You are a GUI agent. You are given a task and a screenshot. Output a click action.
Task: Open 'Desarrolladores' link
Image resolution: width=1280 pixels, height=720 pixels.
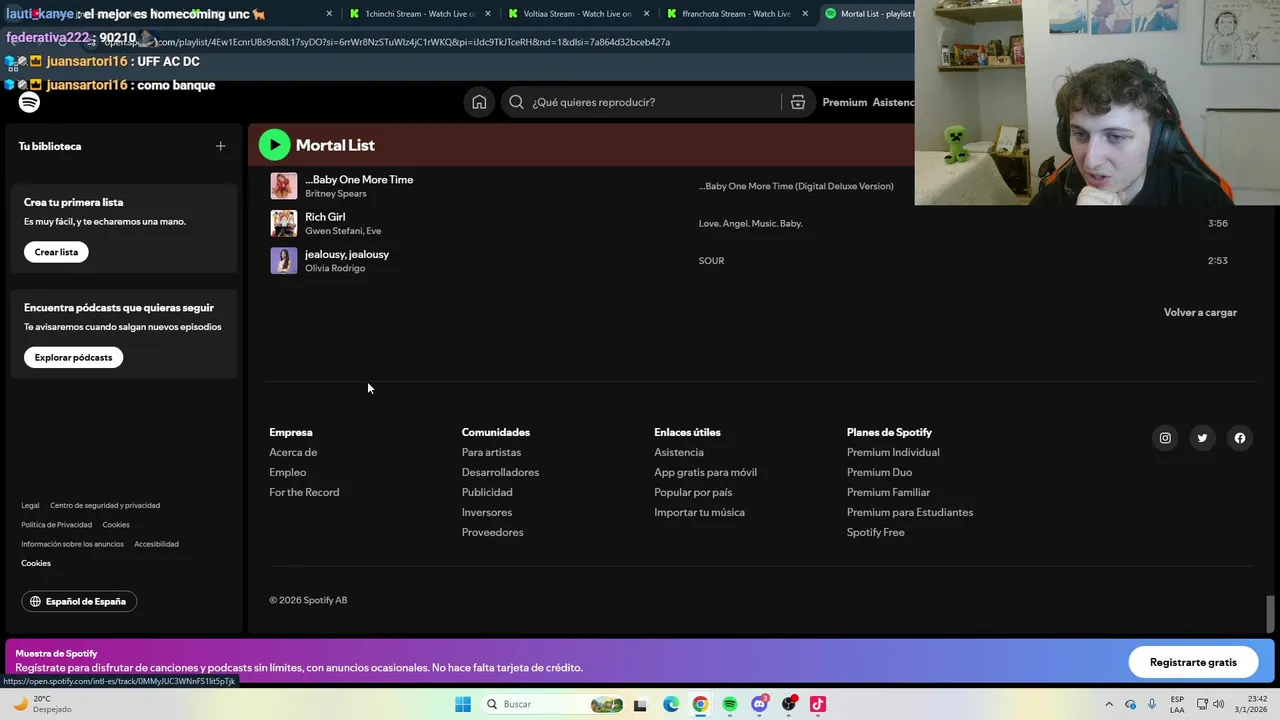[x=500, y=472]
